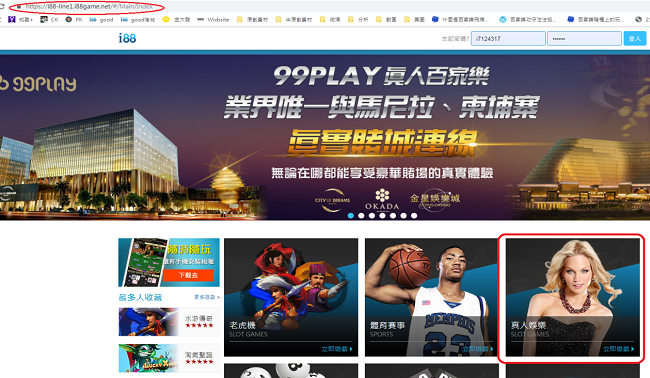650x378 pixels.
Task: Select the last banner carousel dot
Action: (414, 216)
